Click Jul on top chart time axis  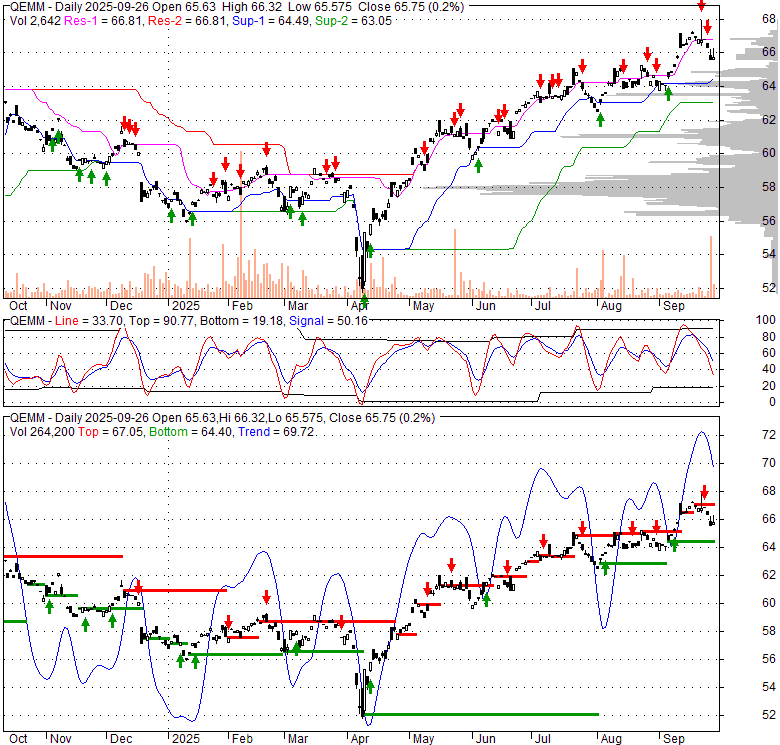(x=543, y=306)
